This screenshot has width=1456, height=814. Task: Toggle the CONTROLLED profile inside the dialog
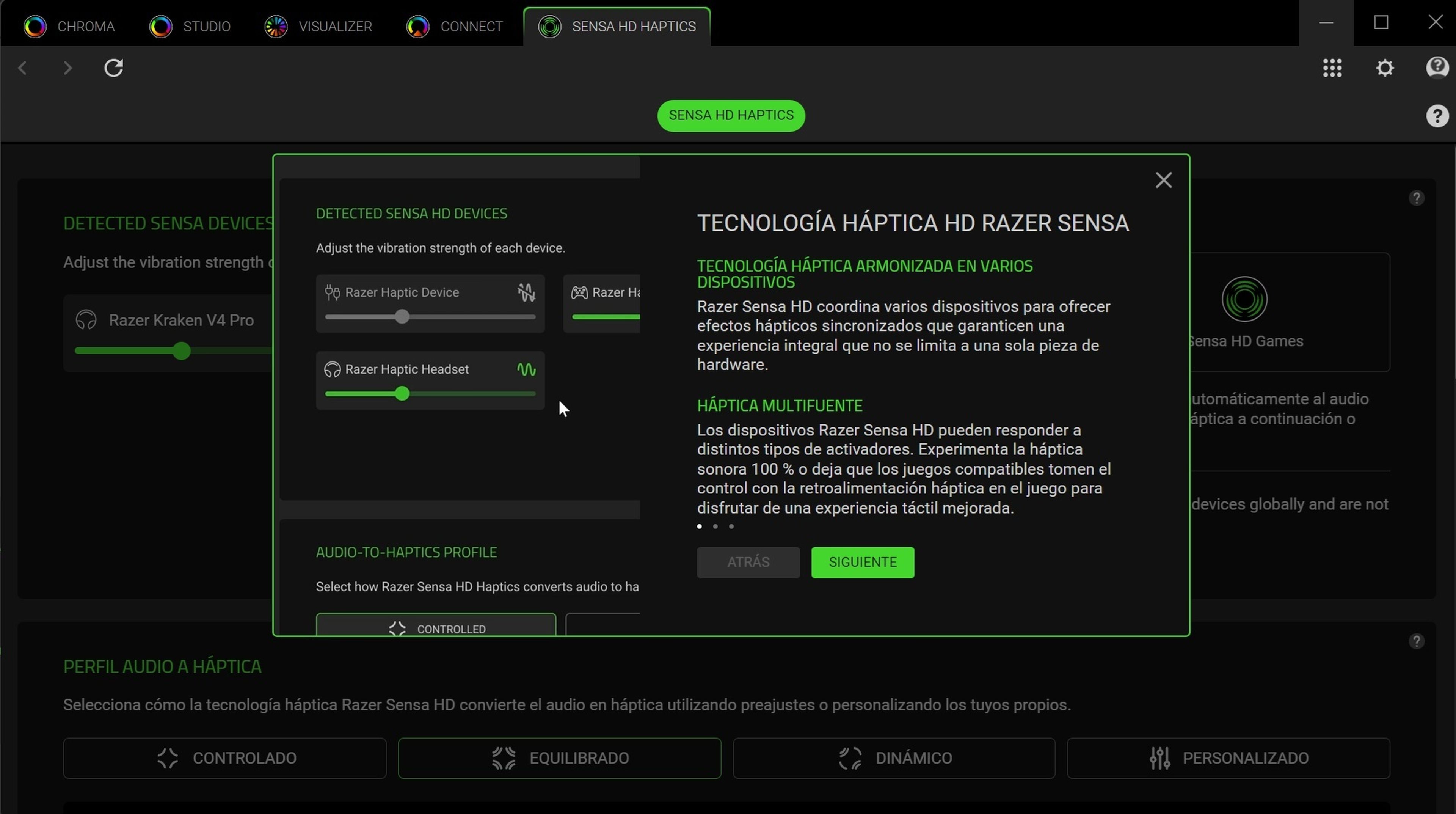tap(436, 627)
